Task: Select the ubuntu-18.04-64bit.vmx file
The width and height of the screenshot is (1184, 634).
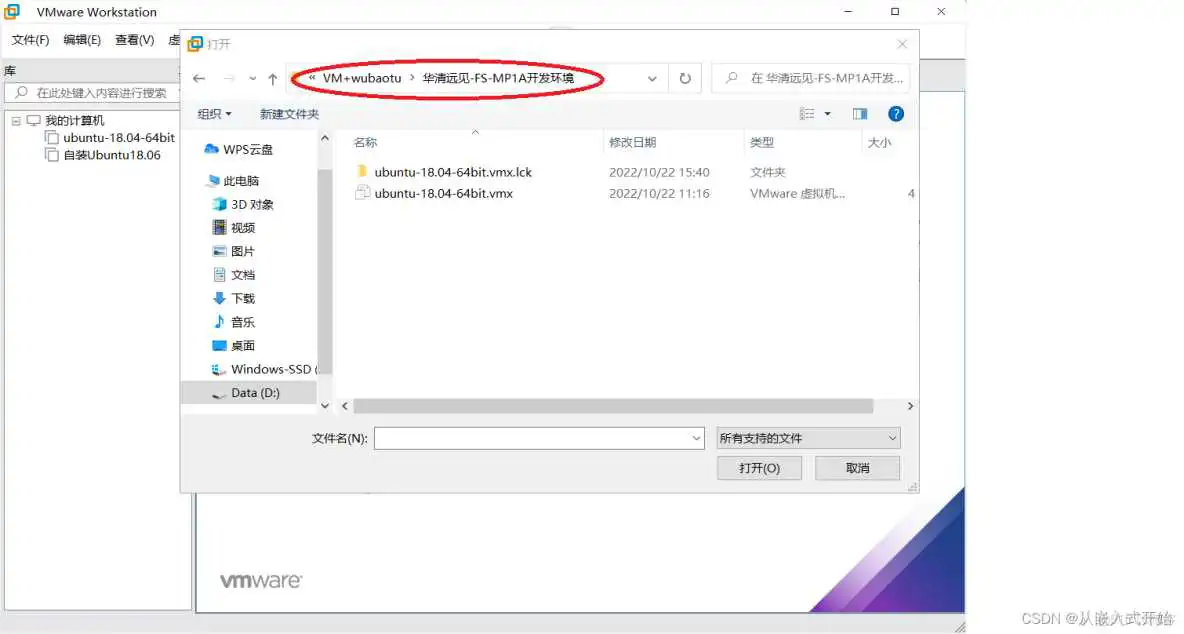Action: (443, 193)
